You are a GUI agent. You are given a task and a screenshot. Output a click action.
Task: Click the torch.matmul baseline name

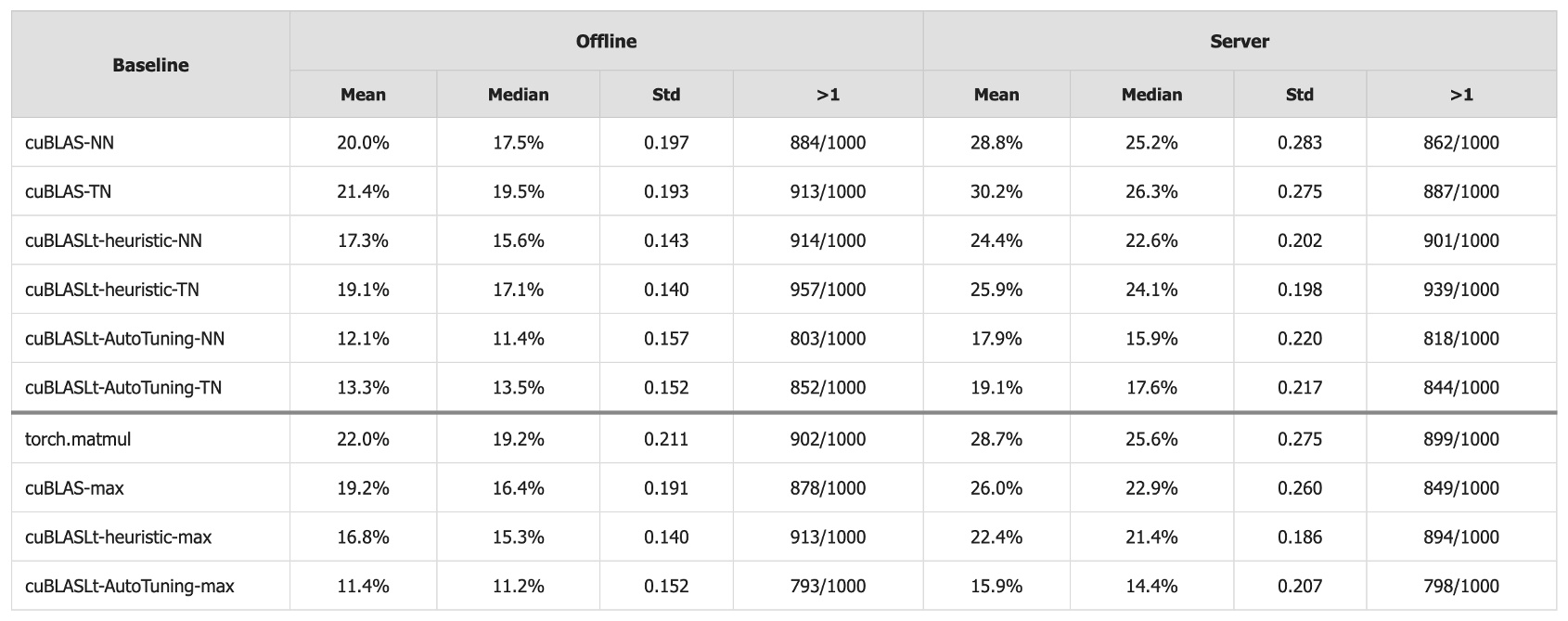click(x=78, y=439)
